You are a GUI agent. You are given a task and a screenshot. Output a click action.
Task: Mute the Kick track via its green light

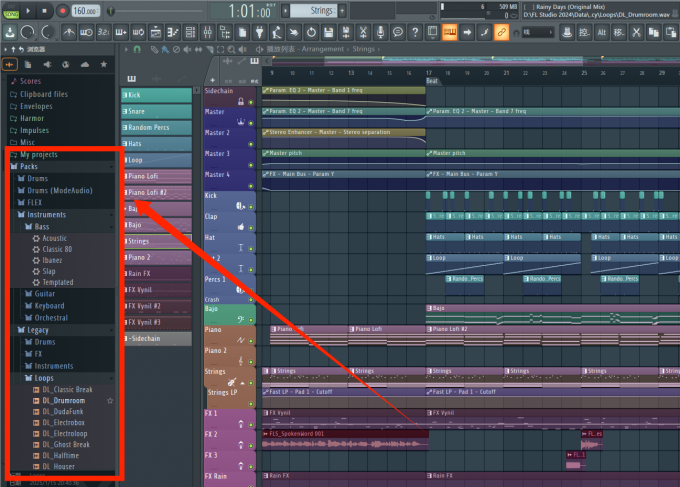(251, 207)
